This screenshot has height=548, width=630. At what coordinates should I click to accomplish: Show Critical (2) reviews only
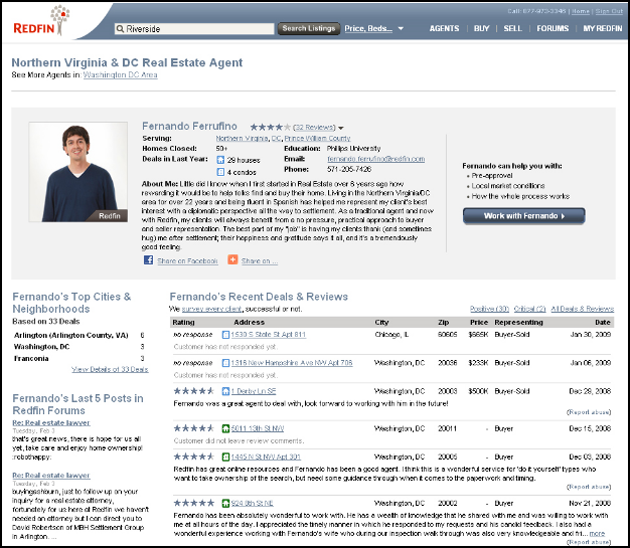[x=530, y=309]
